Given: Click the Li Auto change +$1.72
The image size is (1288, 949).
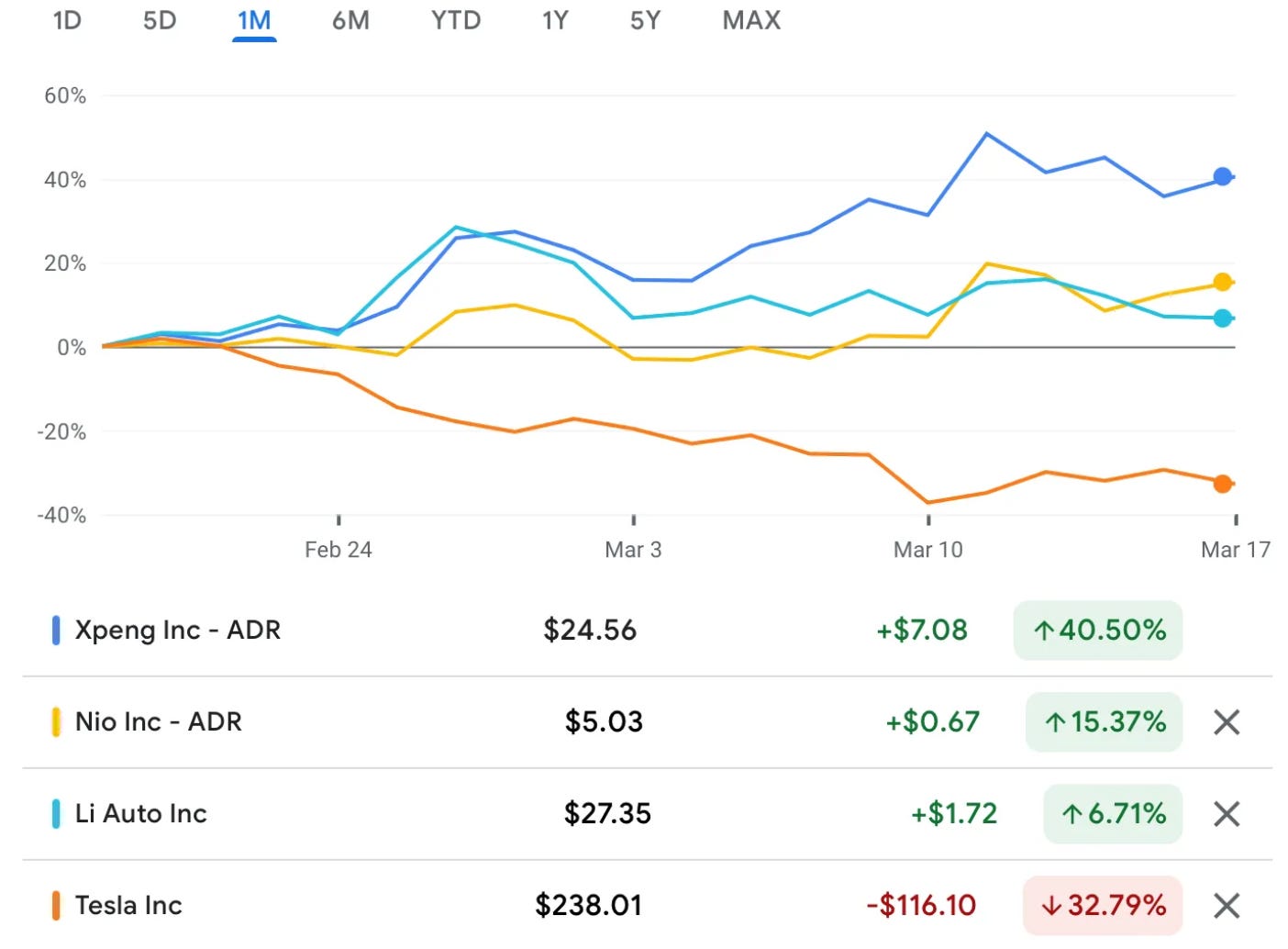Looking at the screenshot, I should click(x=954, y=814).
